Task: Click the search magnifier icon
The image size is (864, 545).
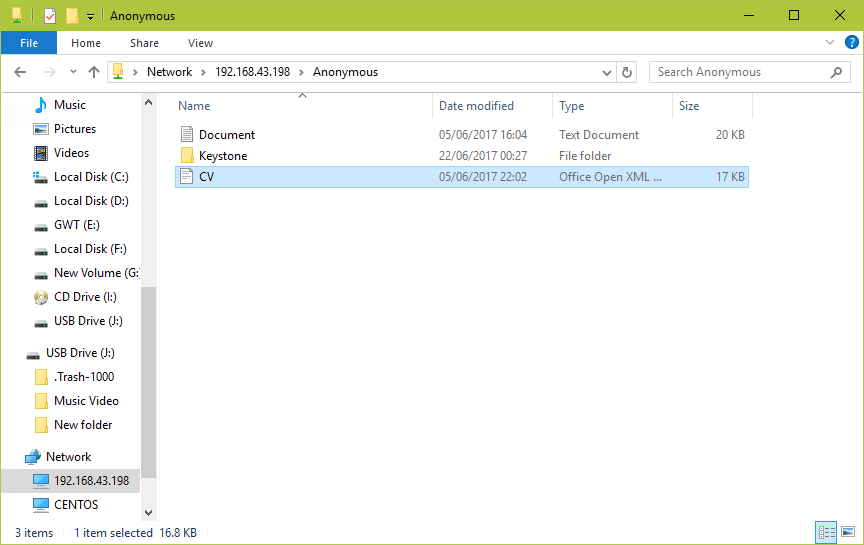Action: pyautogui.click(x=836, y=72)
